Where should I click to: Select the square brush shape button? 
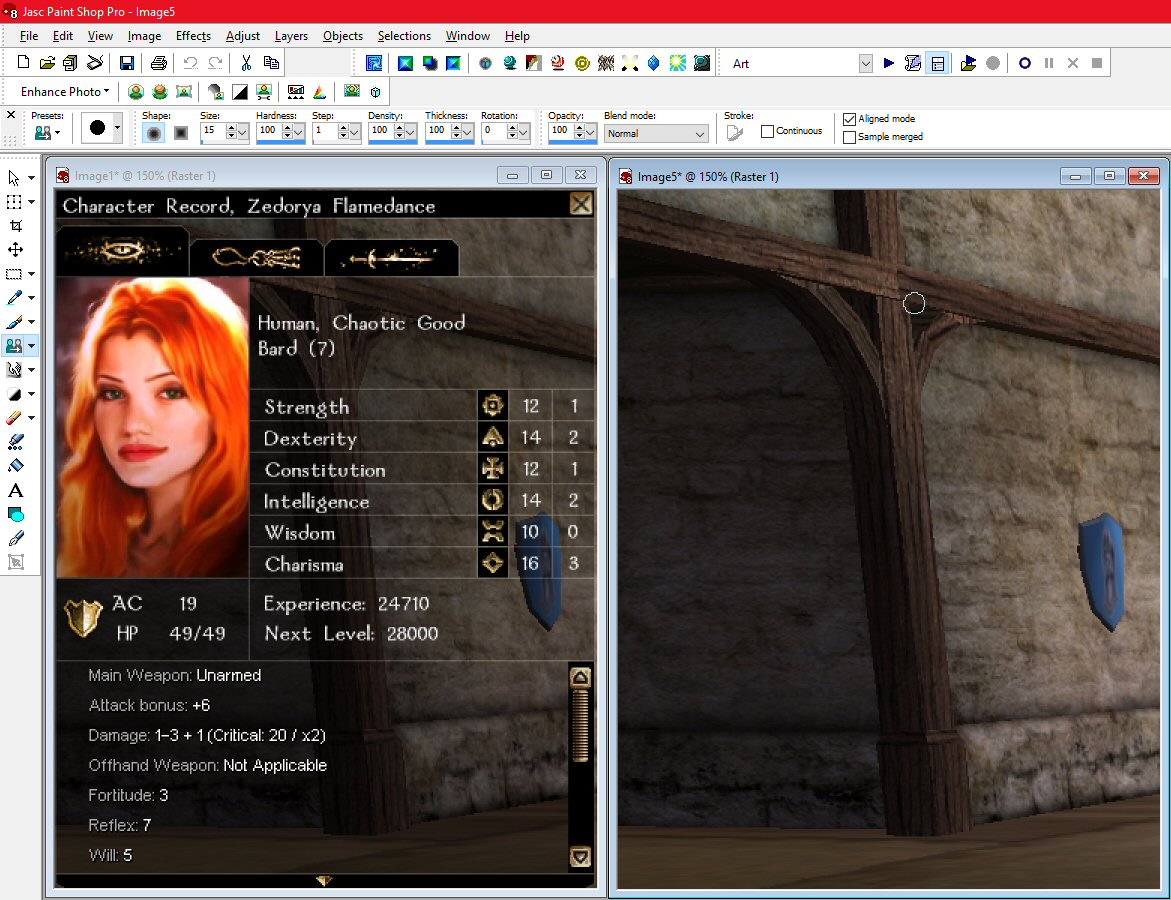(181, 132)
